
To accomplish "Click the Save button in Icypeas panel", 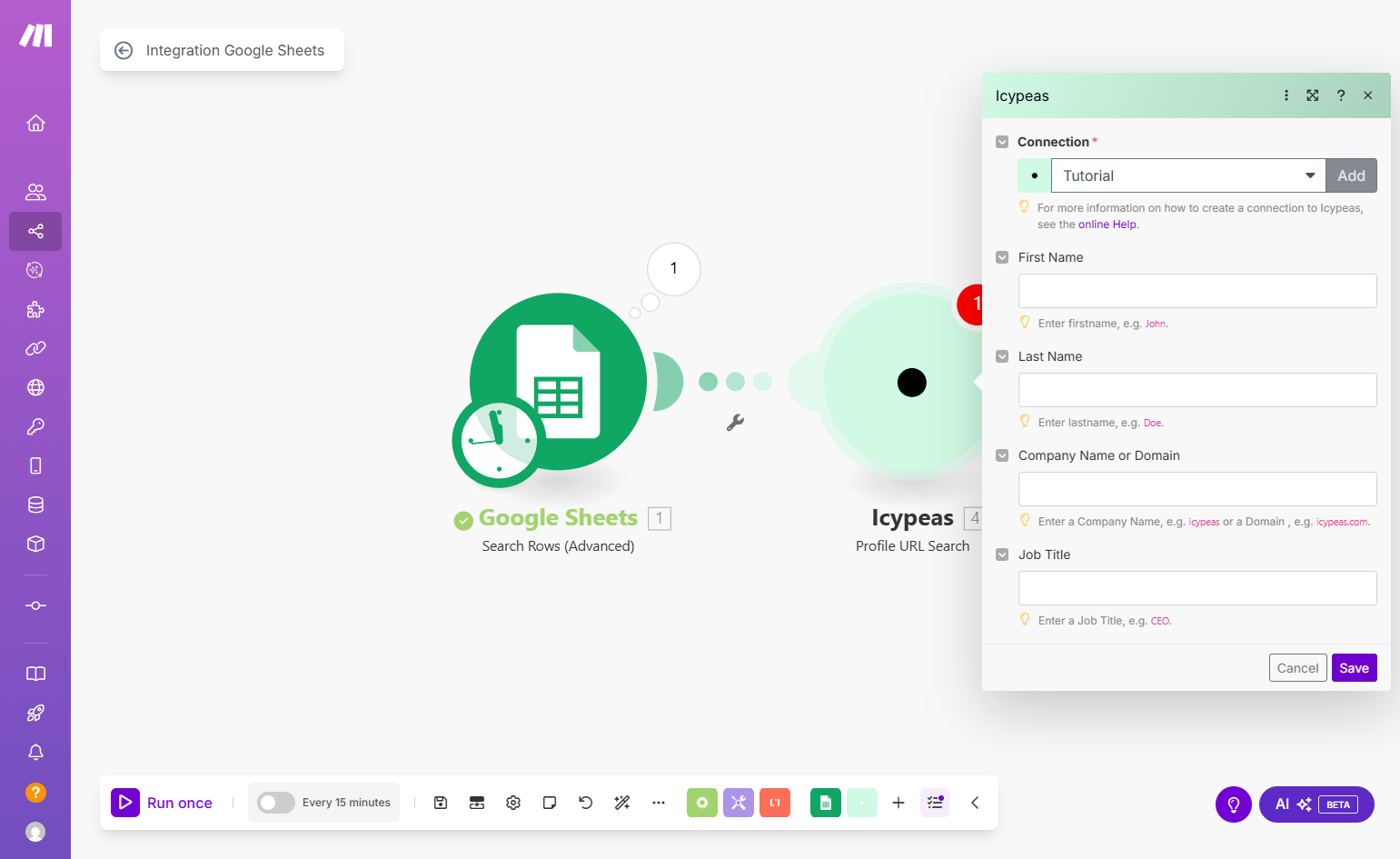I will [1354, 668].
